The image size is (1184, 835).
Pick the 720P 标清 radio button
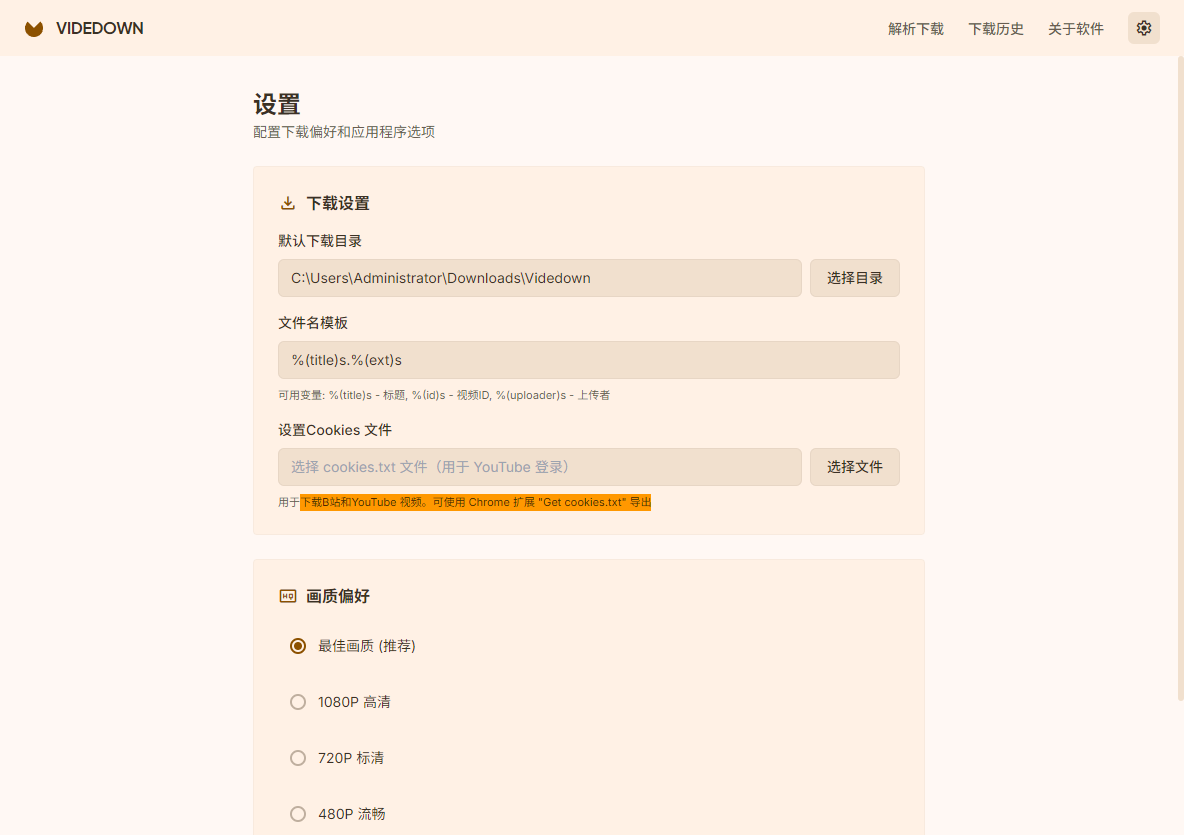pyautogui.click(x=298, y=758)
